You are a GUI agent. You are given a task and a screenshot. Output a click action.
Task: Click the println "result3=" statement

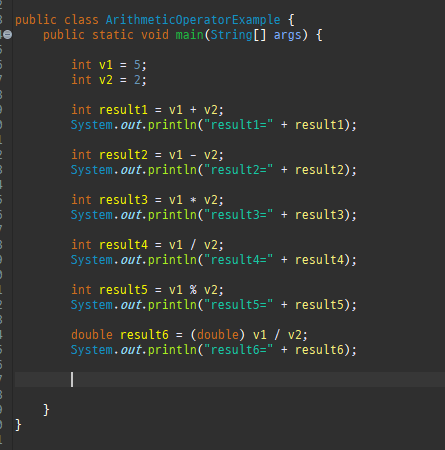[x=214, y=215]
